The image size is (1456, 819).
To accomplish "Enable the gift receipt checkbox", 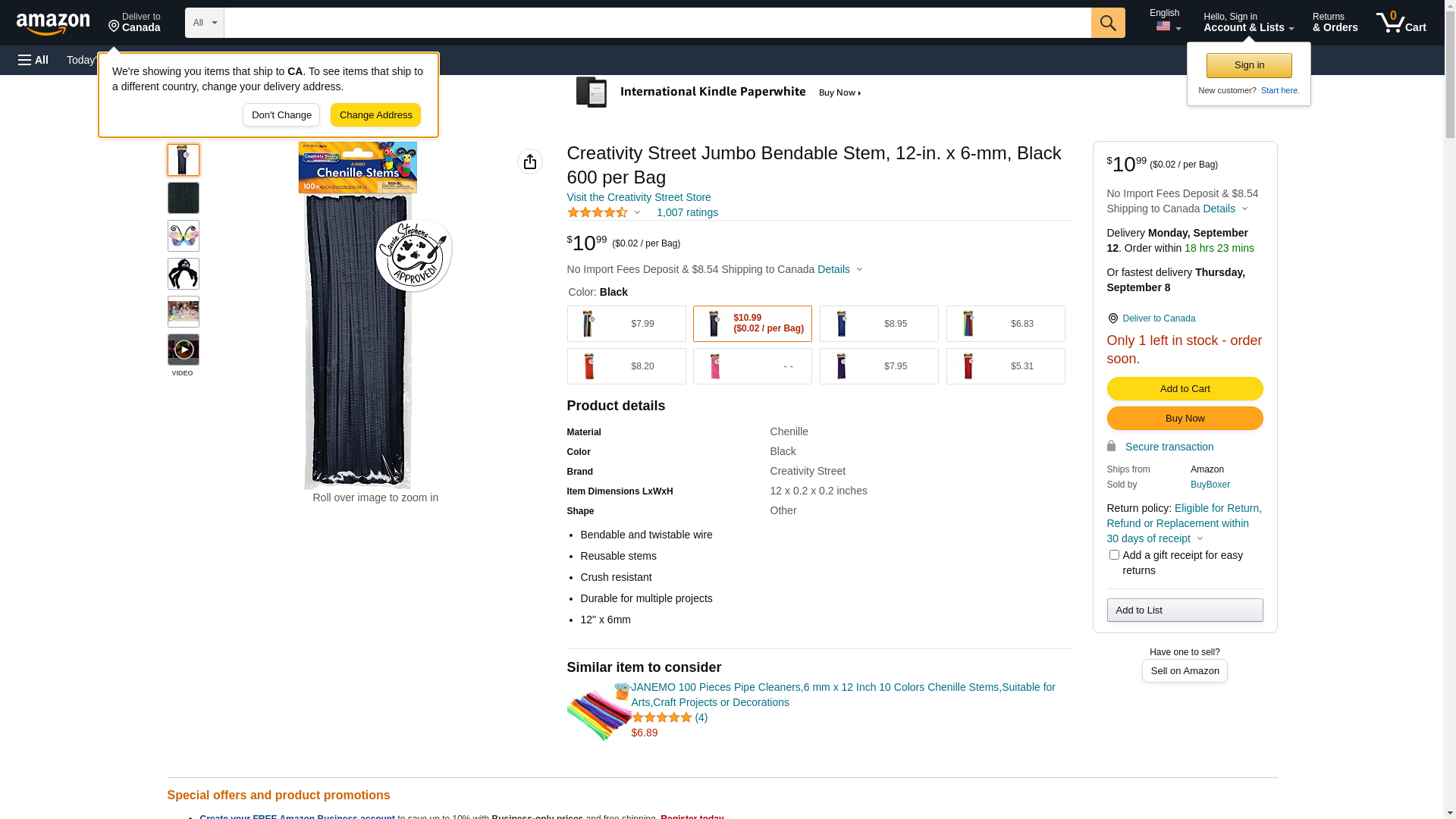I will [1114, 555].
